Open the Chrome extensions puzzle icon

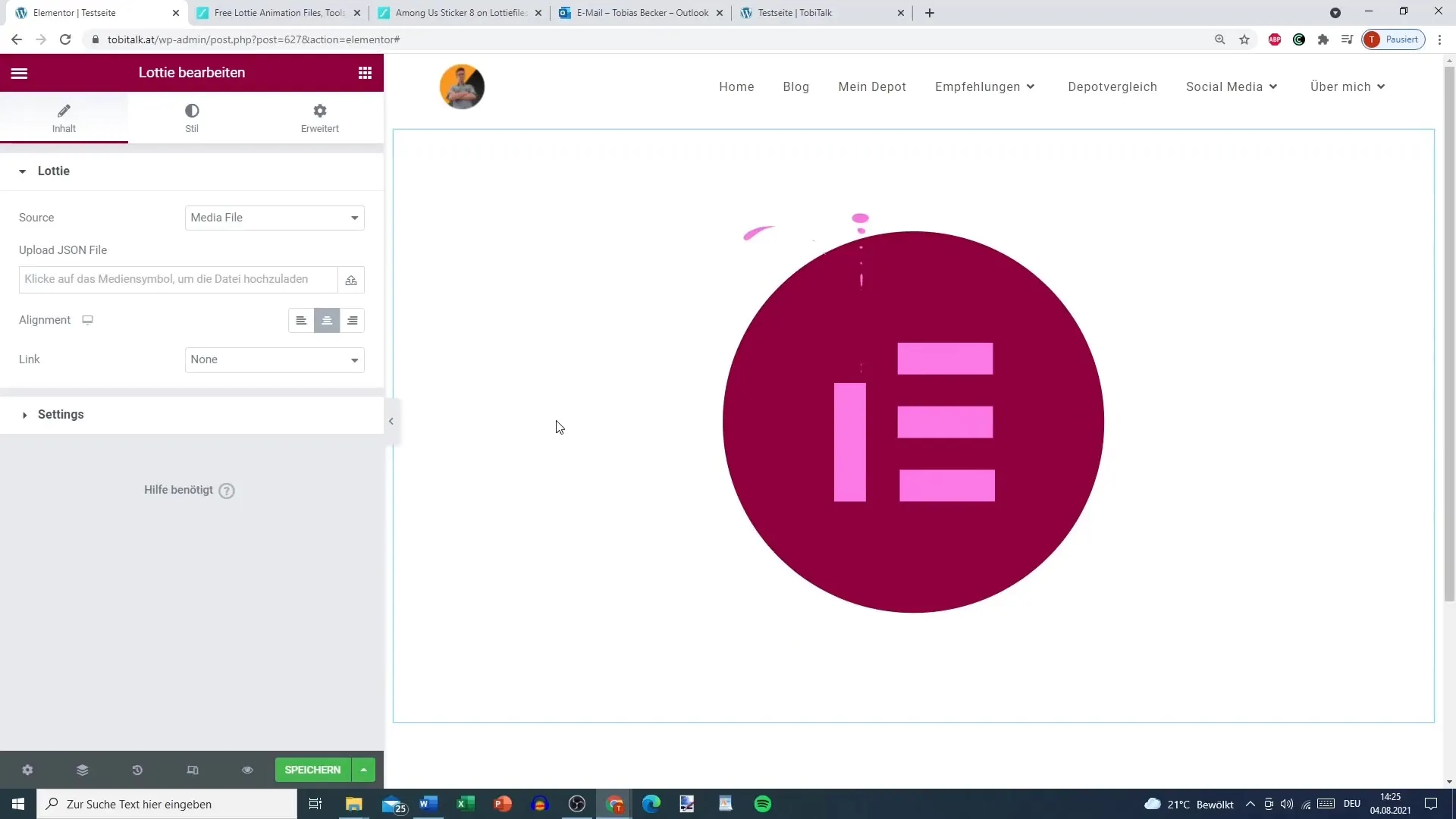(x=1323, y=39)
